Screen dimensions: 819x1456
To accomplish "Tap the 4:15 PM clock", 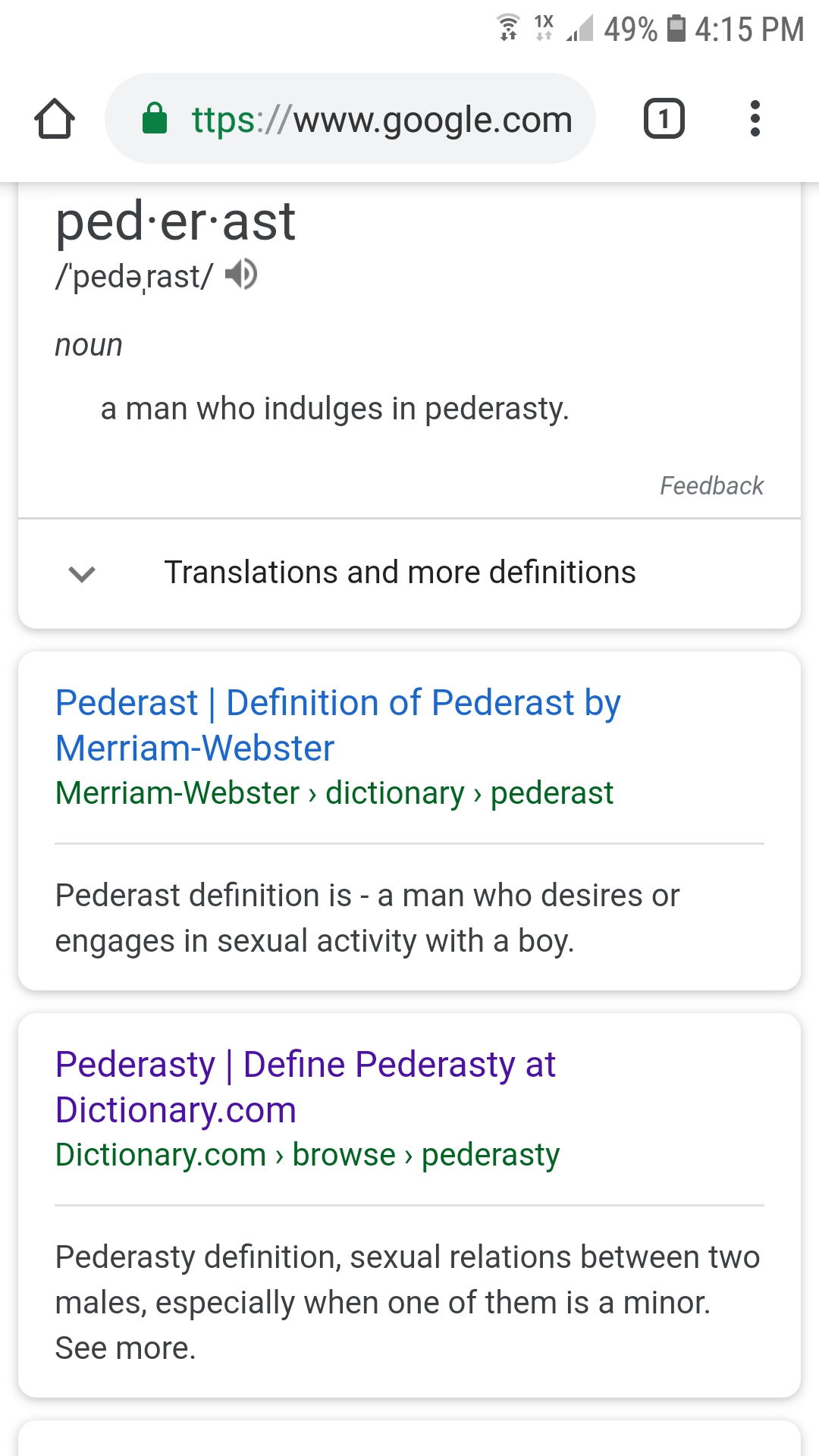I will pos(749,30).
